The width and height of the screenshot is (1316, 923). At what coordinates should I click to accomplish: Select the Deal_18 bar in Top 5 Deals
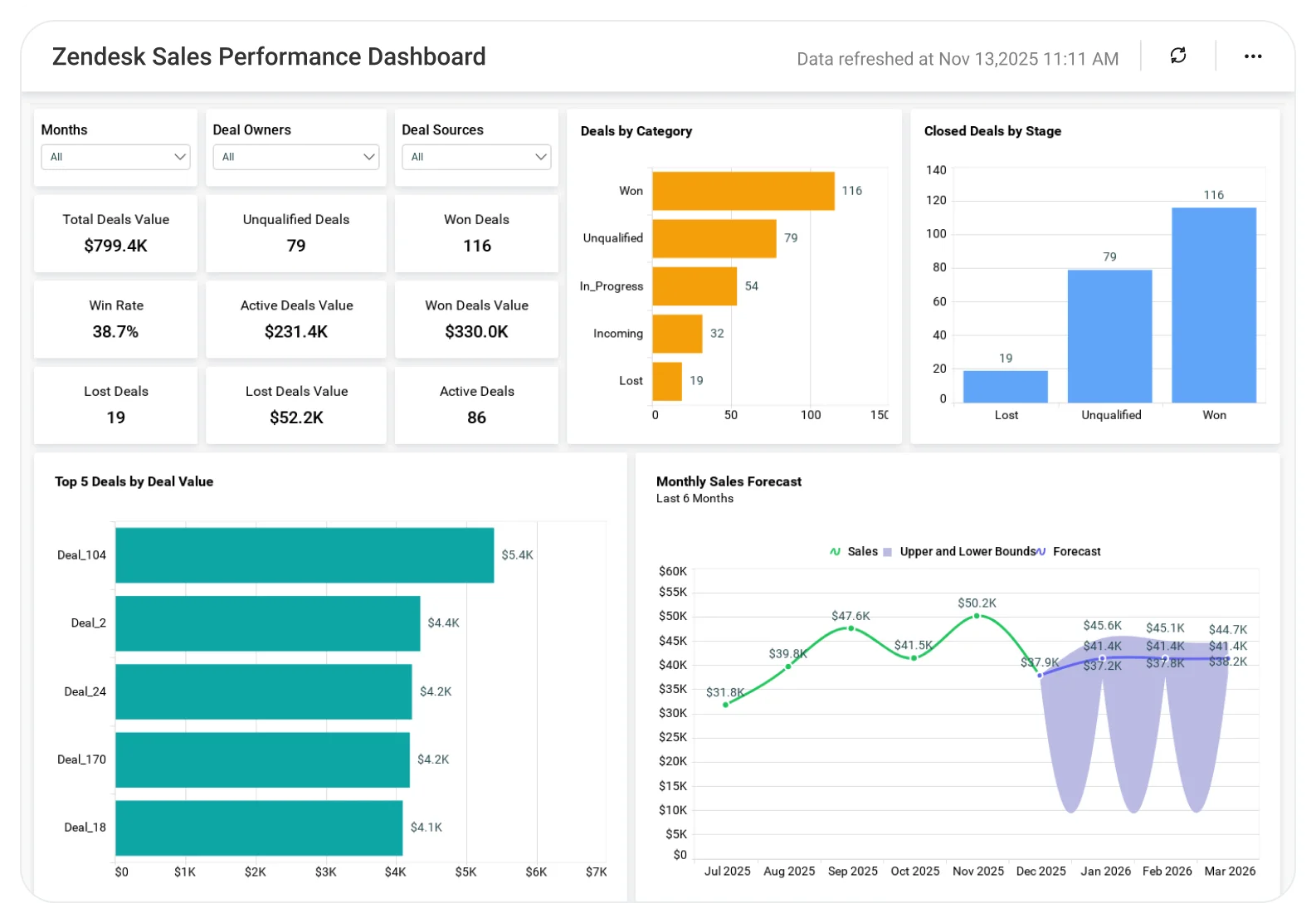click(259, 828)
